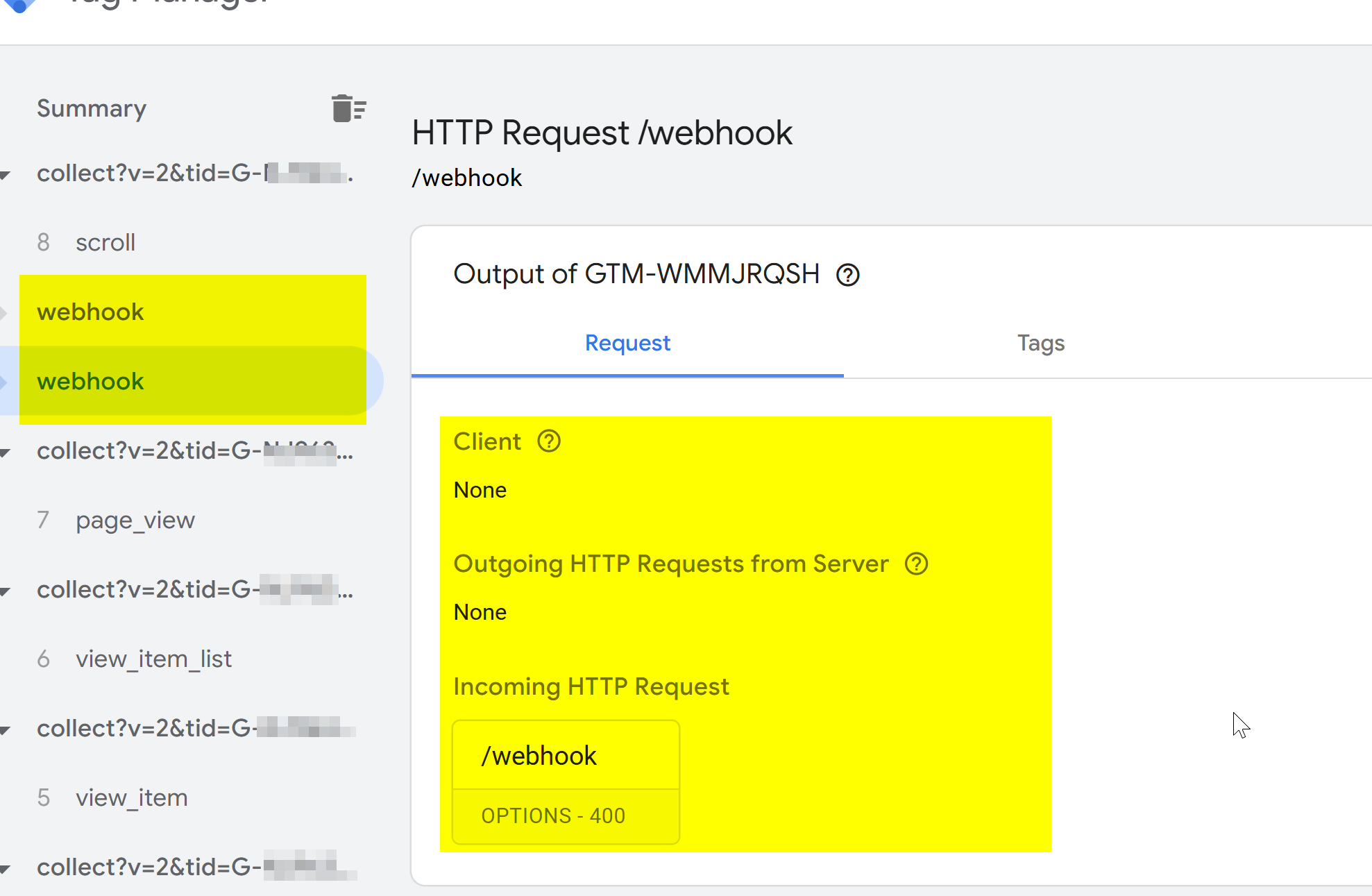Open help icon next to Output of GTM-WMMJRQSH
Screen dimensions: 1372x896
pos(847,275)
